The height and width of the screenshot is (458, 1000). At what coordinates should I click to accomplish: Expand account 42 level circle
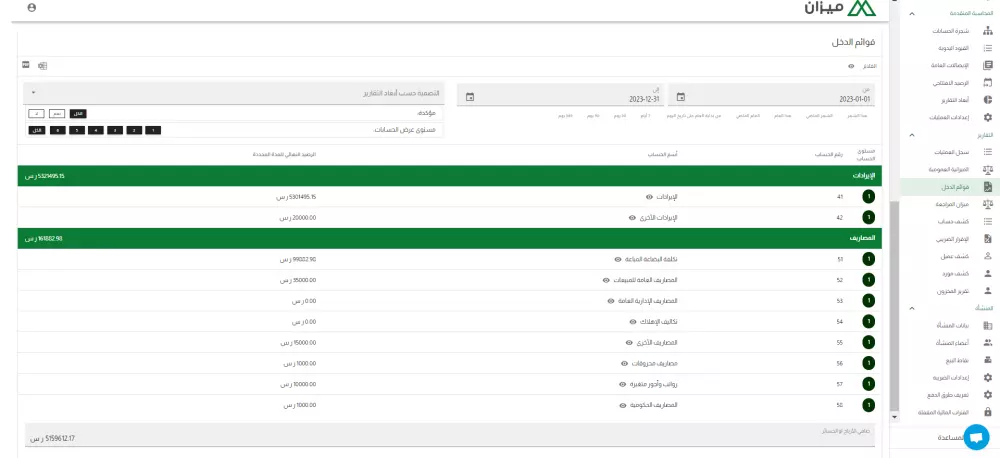point(868,218)
